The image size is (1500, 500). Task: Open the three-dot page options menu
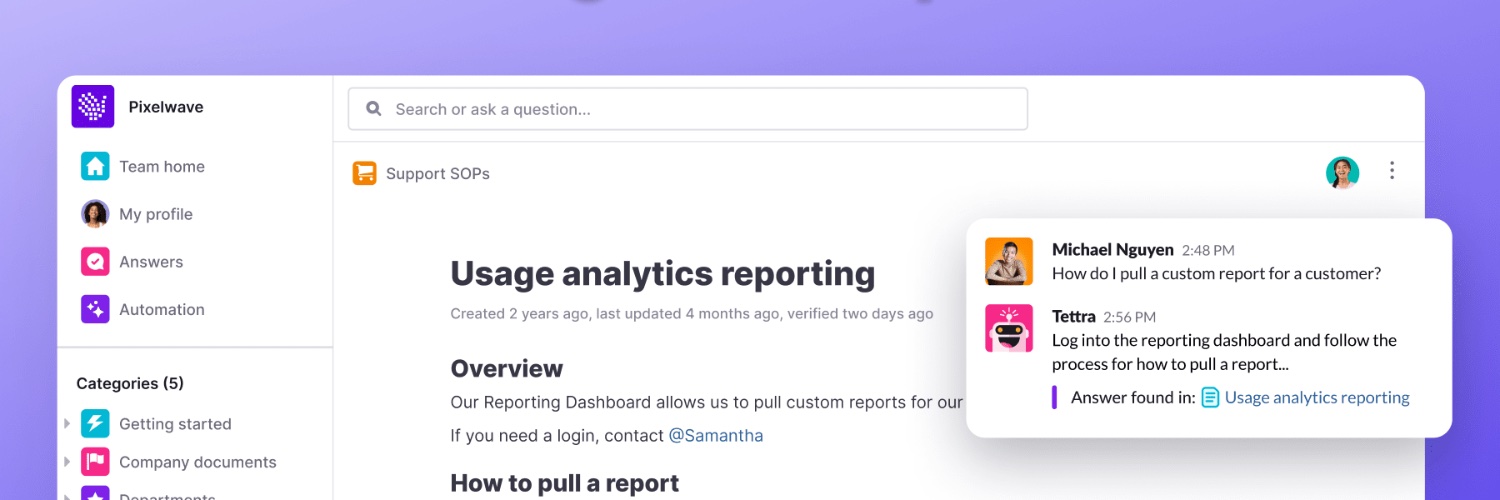point(1392,171)
